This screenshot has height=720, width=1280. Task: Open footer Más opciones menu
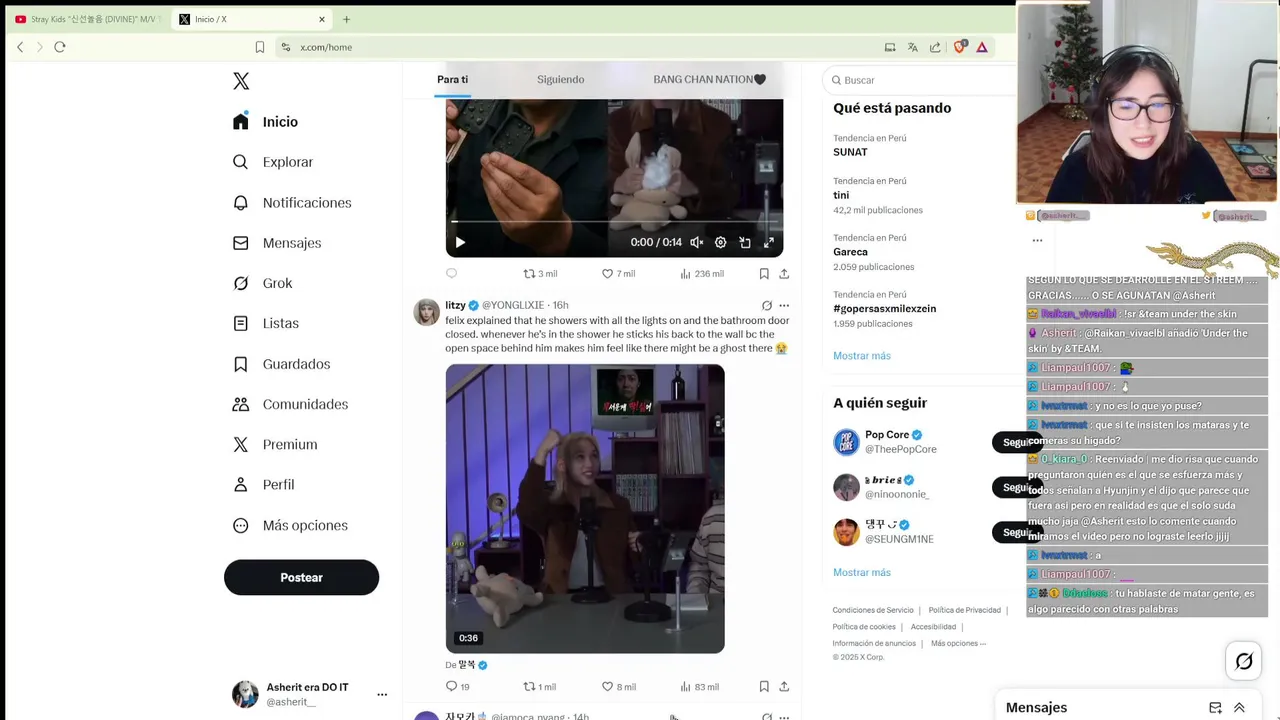[x=958, y=643]
